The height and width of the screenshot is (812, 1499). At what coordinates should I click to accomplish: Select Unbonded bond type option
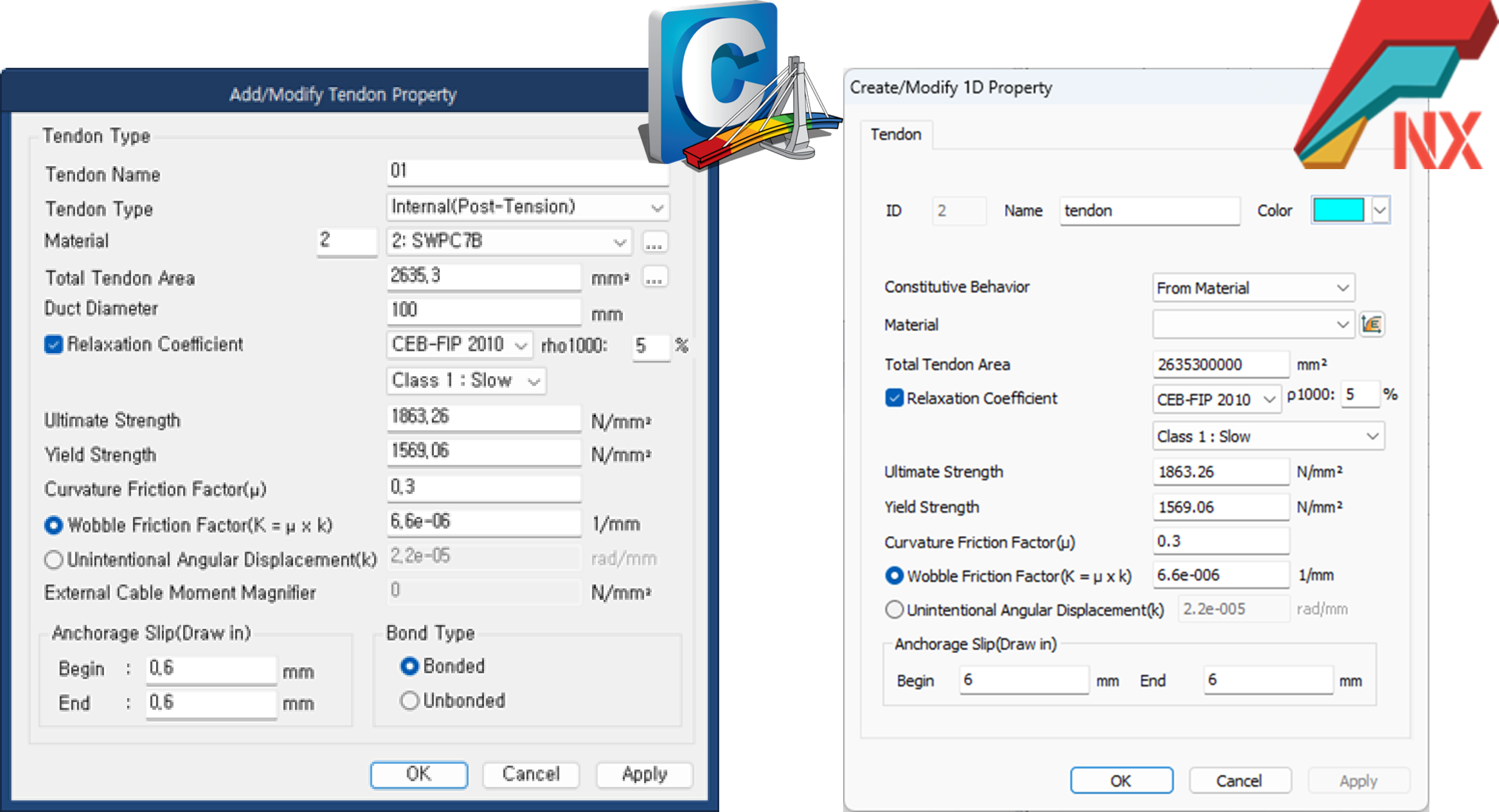410,700
